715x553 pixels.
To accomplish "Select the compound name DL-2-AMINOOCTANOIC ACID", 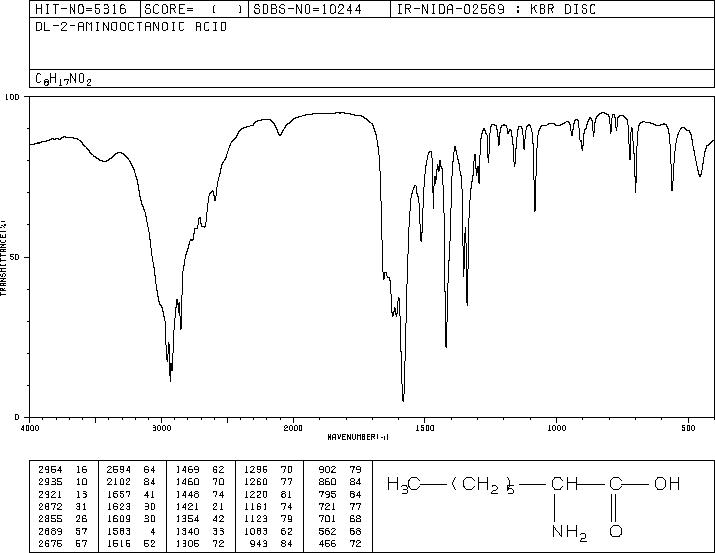I will (x=131, y=27).
